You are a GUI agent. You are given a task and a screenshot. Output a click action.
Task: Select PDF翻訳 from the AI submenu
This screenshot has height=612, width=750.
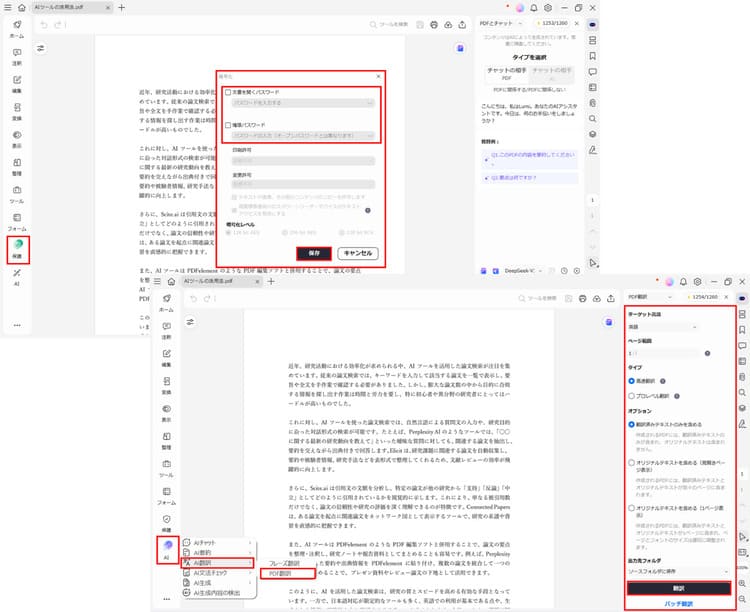(x=283, y=573)
